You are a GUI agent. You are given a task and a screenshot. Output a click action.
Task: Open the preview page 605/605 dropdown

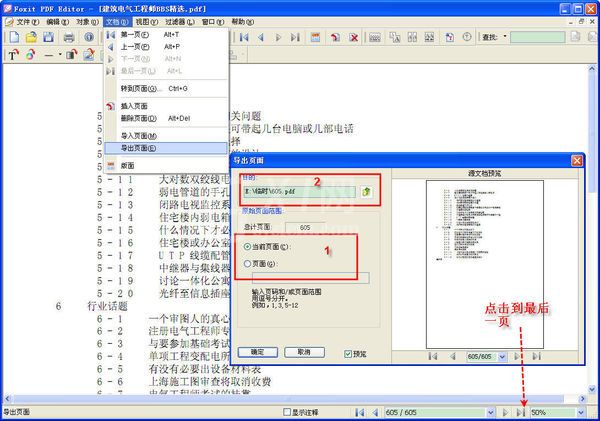(x=502, y=356)
